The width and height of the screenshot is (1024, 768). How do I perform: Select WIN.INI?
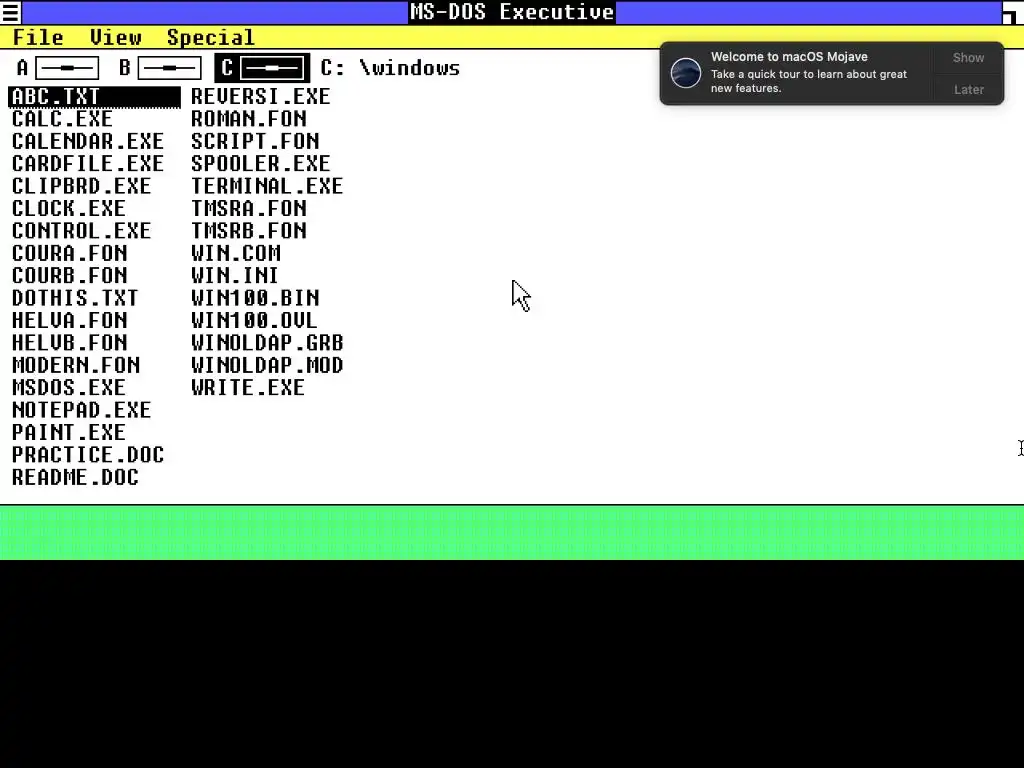click(x=234, y=275)
